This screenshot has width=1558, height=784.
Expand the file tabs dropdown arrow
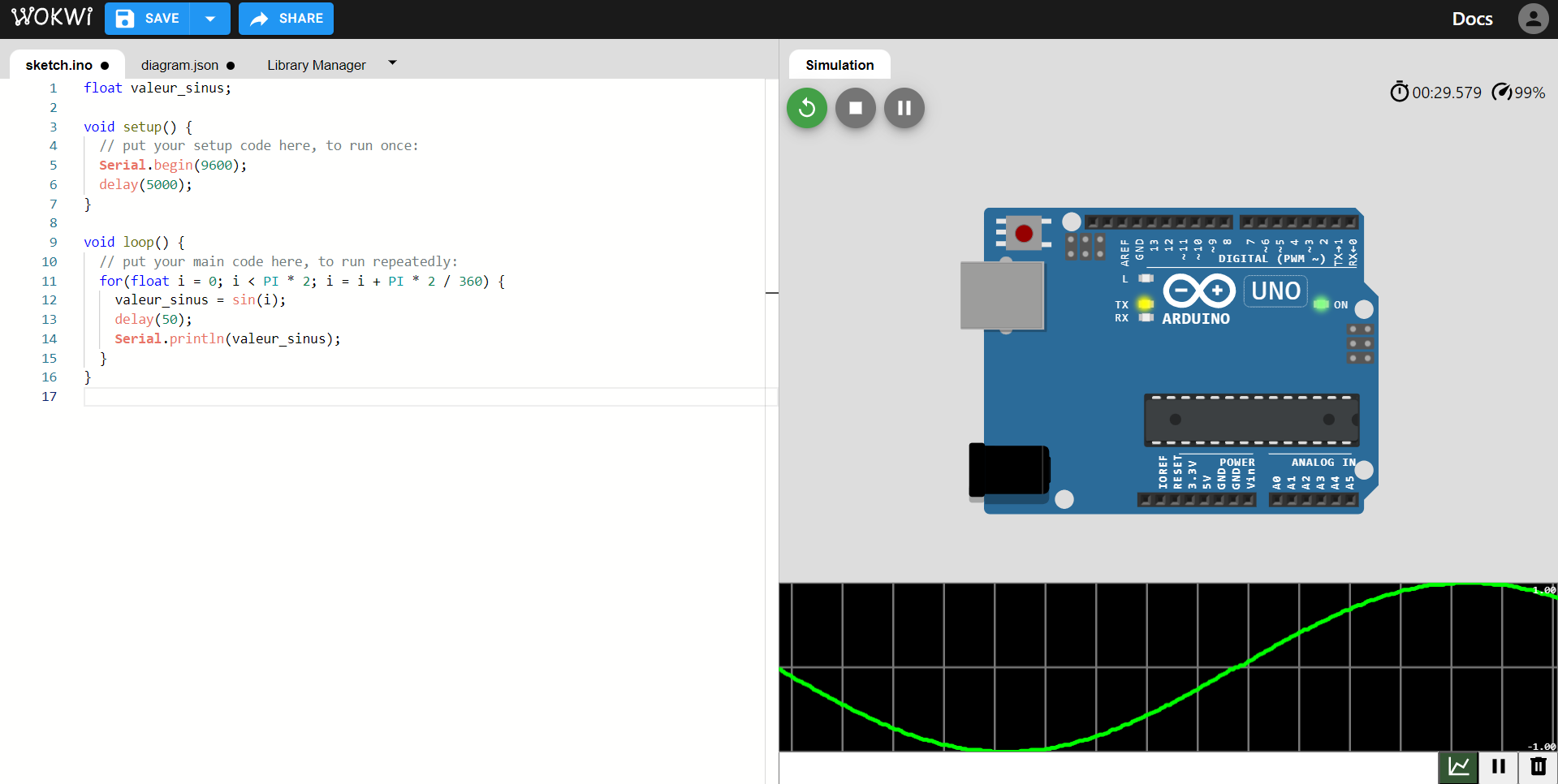pos(393,62)
